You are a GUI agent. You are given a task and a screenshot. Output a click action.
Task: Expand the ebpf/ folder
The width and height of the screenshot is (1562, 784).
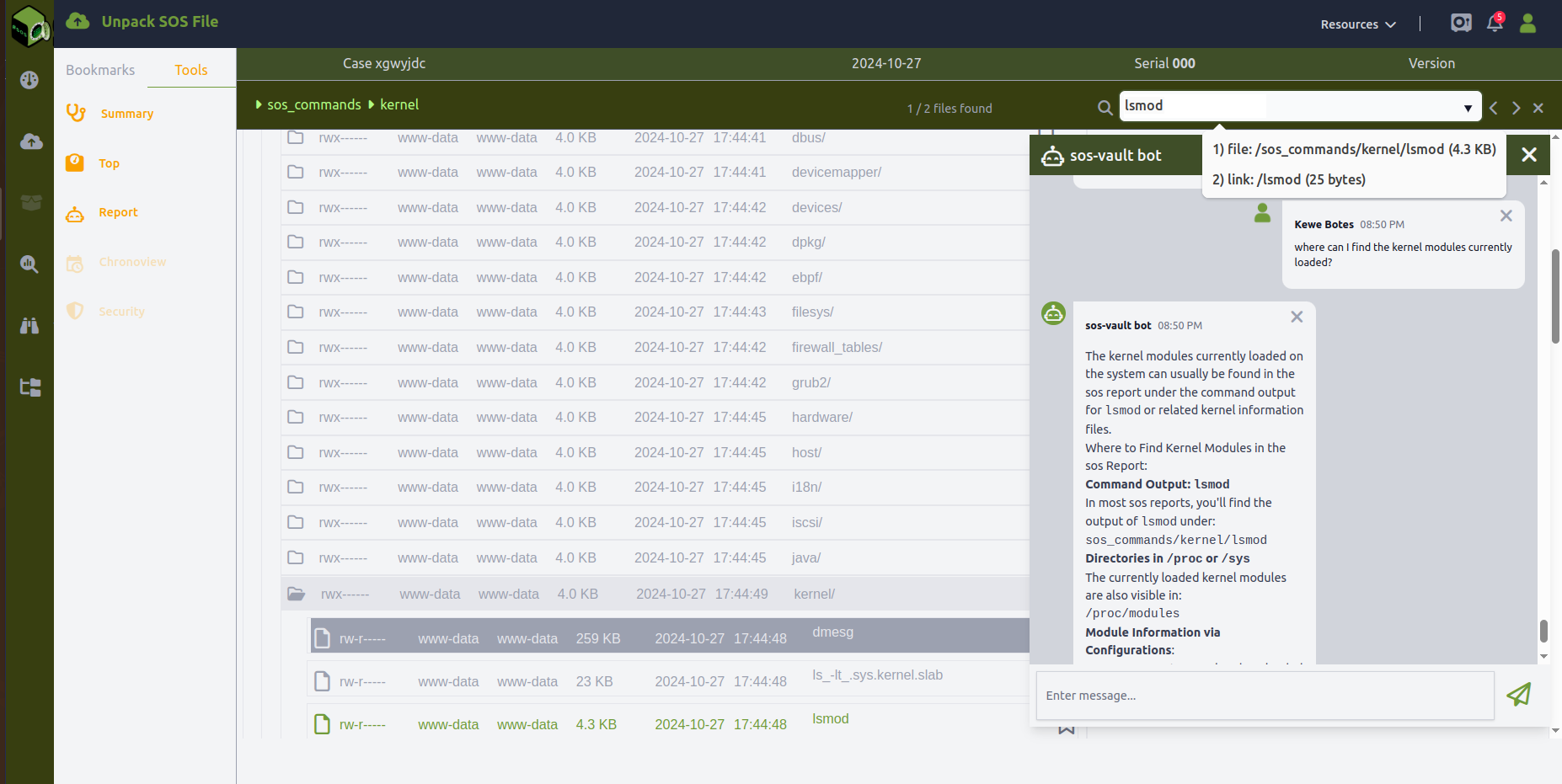(x=807, y=277)
